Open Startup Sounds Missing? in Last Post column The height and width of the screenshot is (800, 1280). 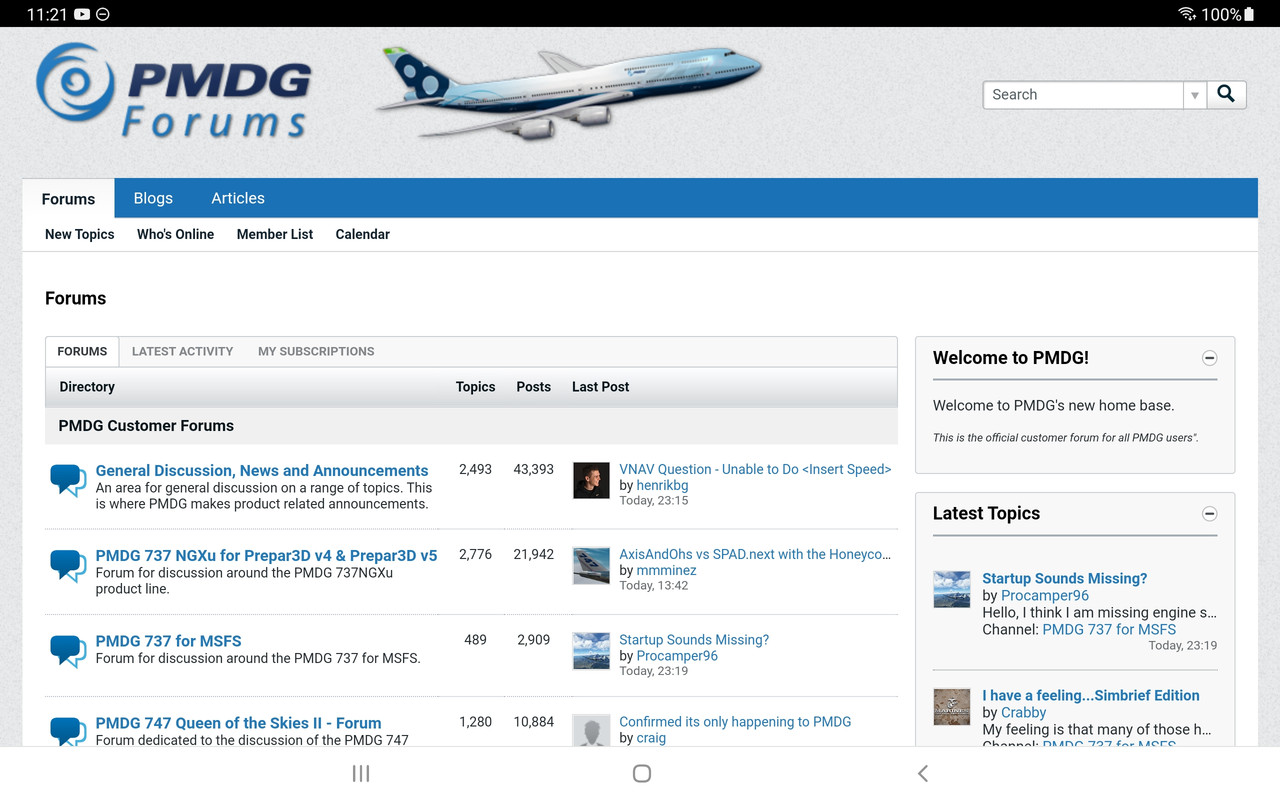(694, 640)
